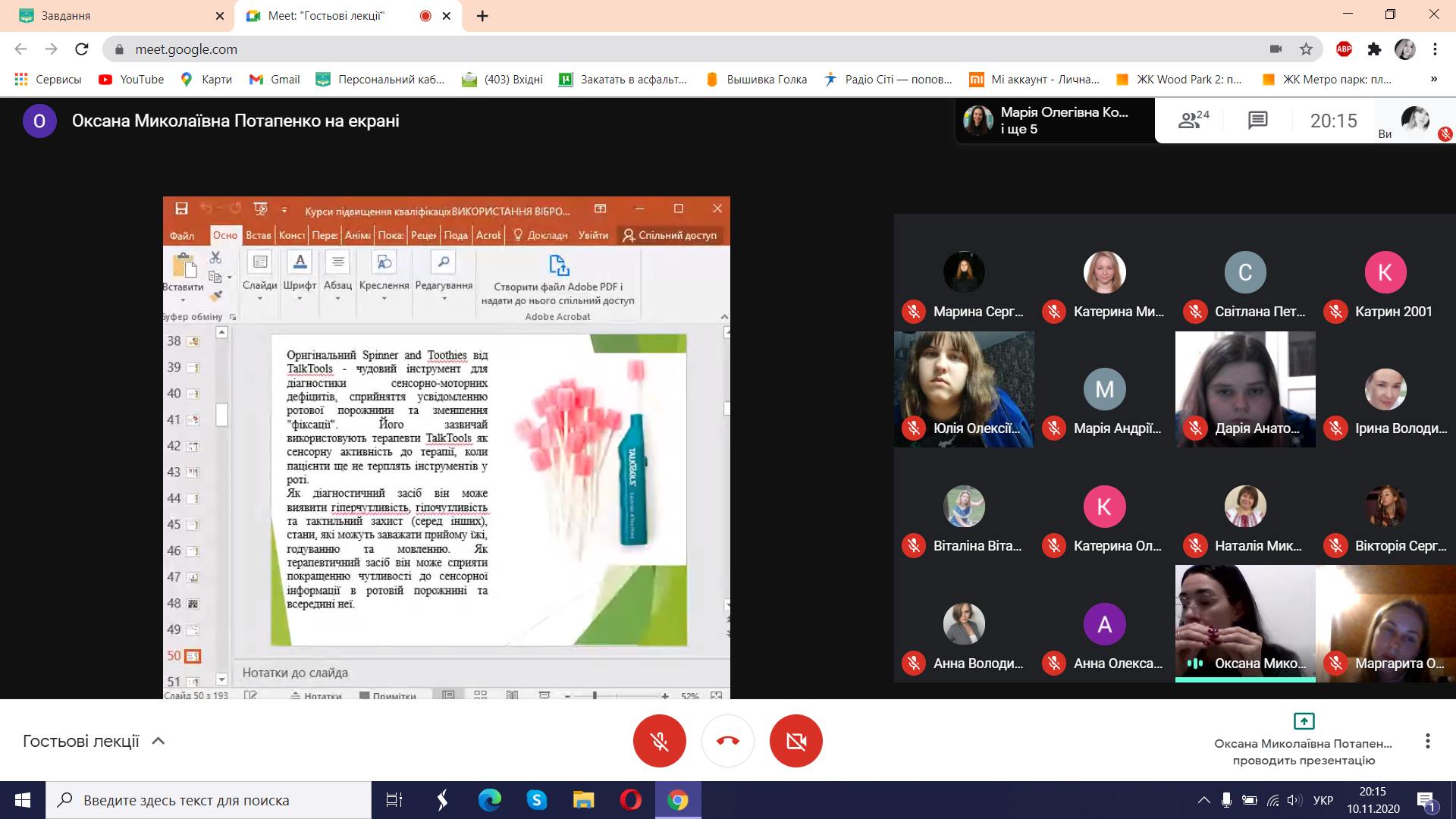Click the camera indicator in the address bar
This screenshot has height=819, width=1456.
coord(1276,49)
